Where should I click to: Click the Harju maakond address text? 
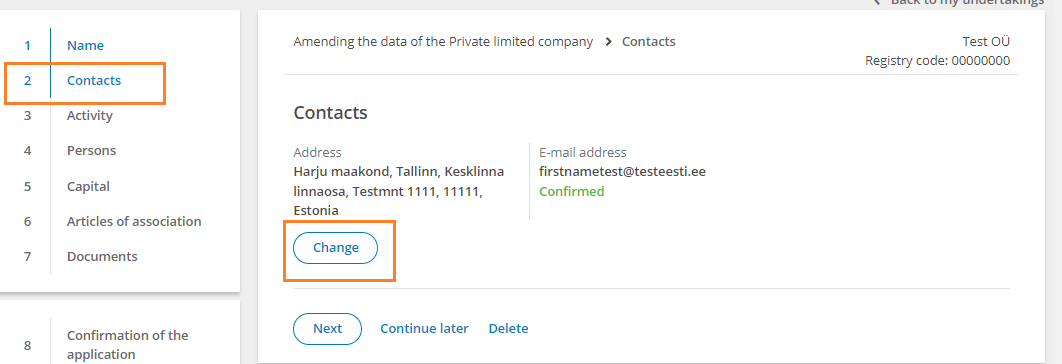click(399, 191)
